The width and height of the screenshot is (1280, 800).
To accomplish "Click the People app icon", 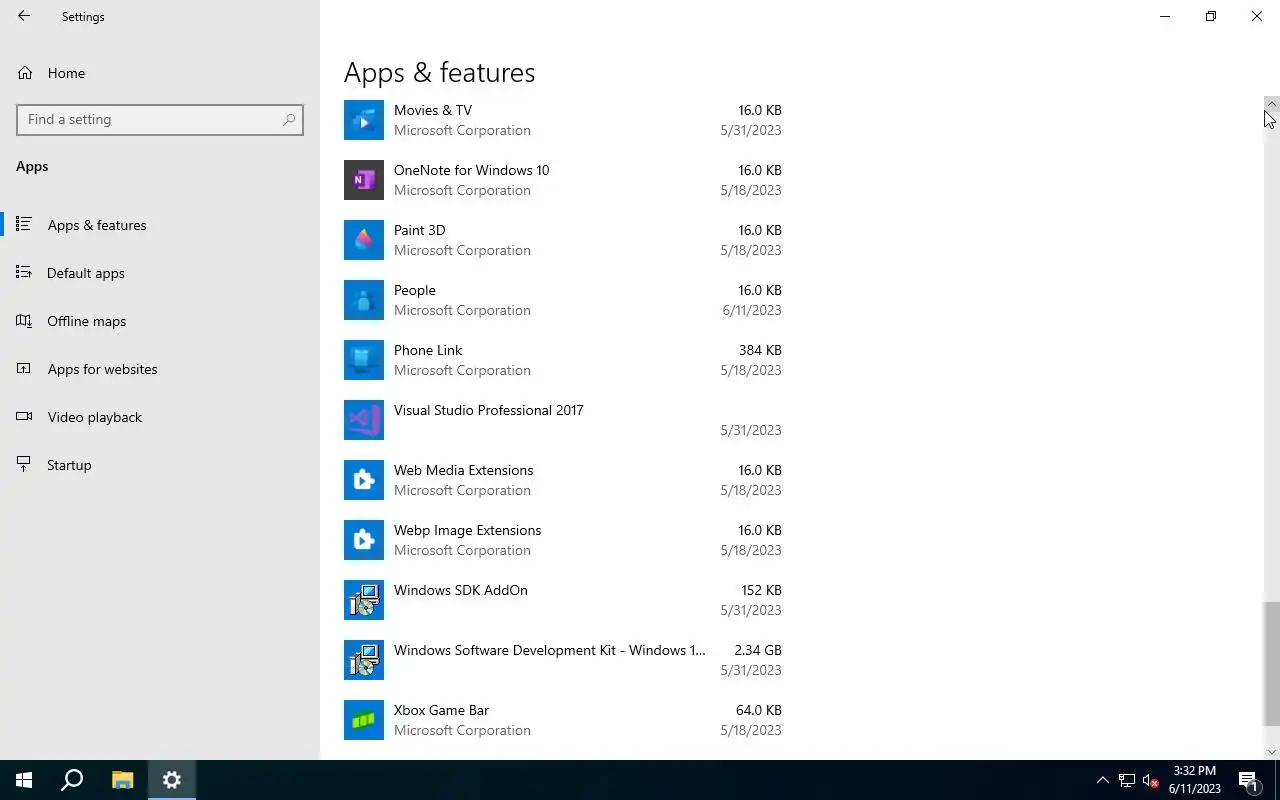I will 364,300.
